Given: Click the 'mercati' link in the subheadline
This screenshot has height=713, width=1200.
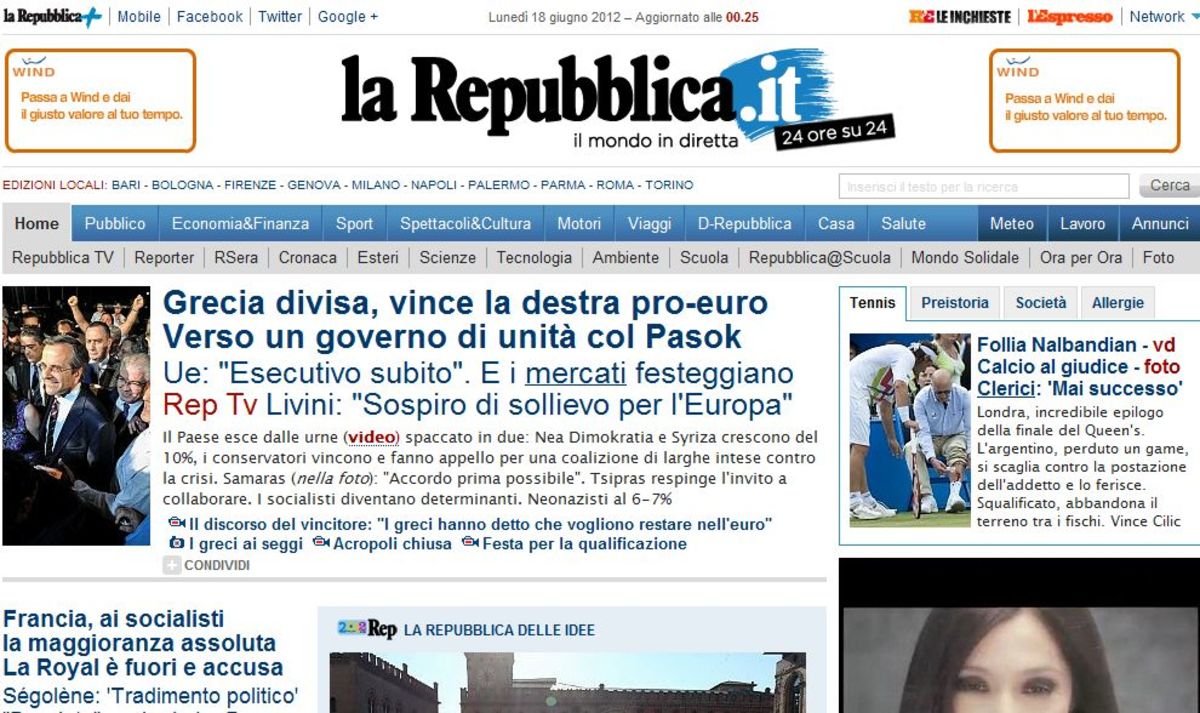Looking at the screenshot, I should pyautogui.click(x=575, y=374).
